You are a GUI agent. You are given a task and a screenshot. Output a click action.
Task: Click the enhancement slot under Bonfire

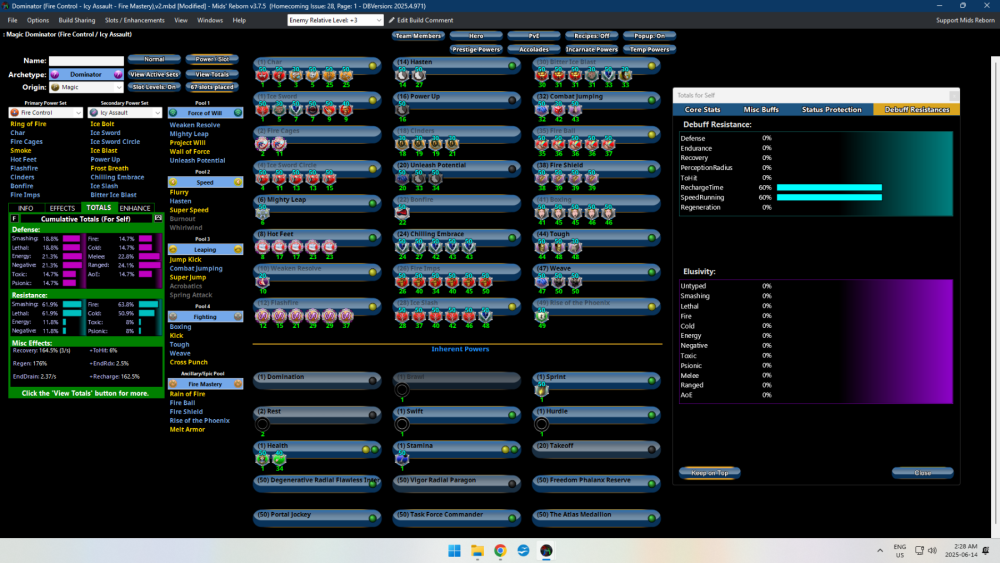pos(402,213)
